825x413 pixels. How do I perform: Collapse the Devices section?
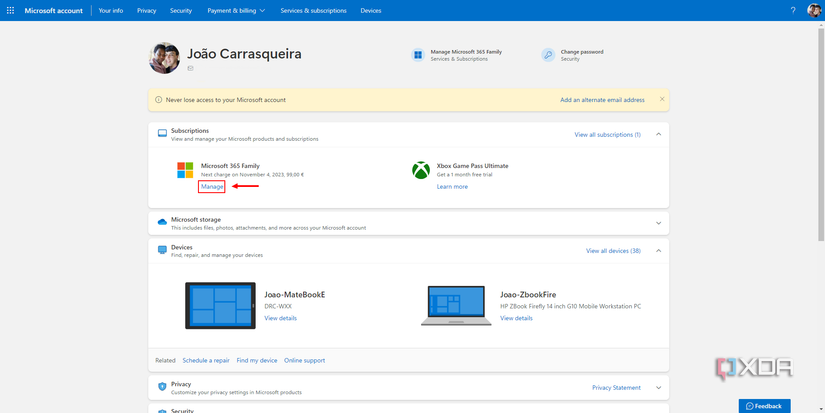point(658,251)
